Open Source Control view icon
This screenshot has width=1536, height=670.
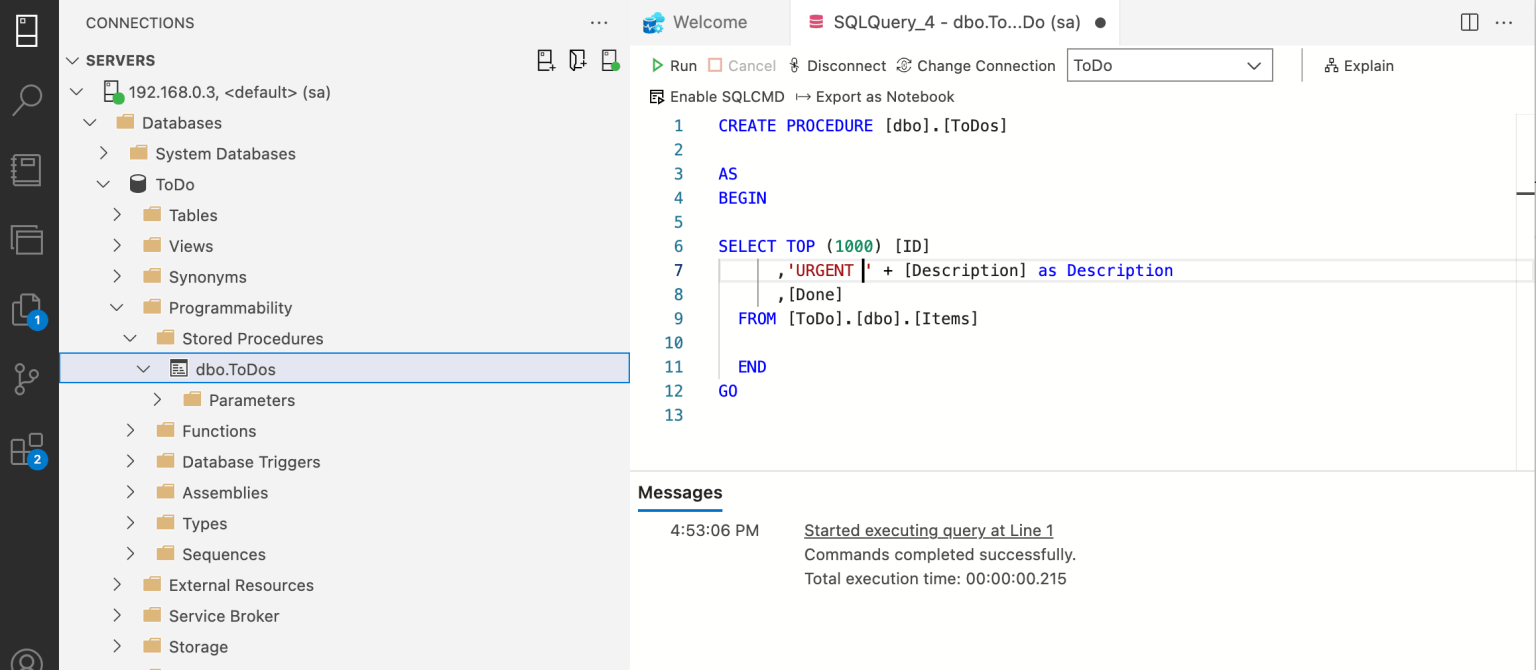(x=27, y=379)
